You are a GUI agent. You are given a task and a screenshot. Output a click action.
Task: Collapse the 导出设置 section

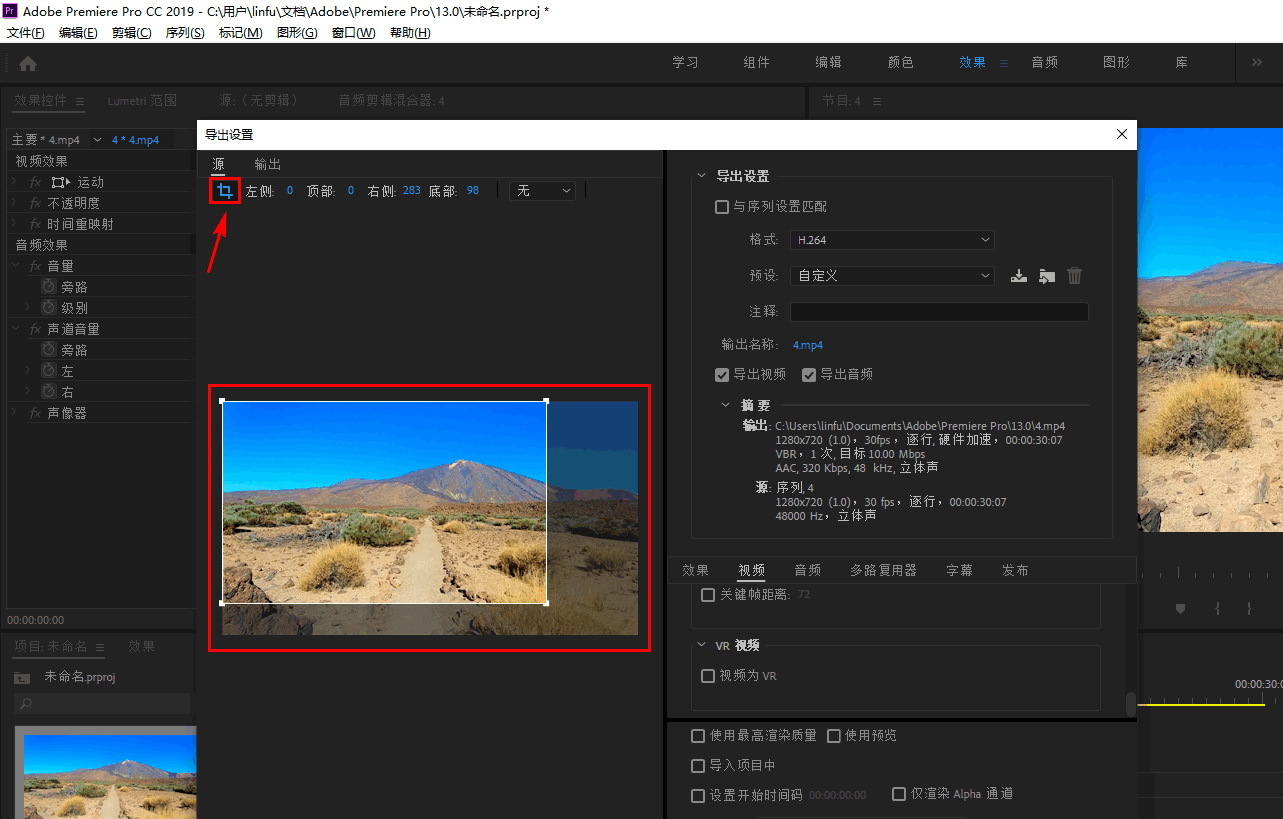[701, 172]
